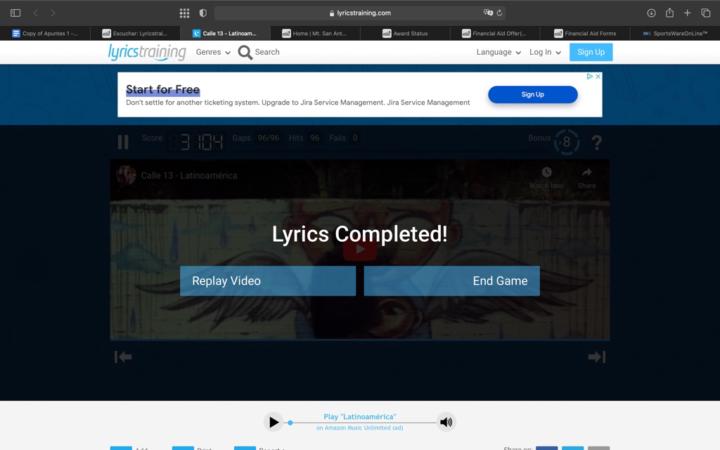Open the help question mark icon

coord(596,142)
